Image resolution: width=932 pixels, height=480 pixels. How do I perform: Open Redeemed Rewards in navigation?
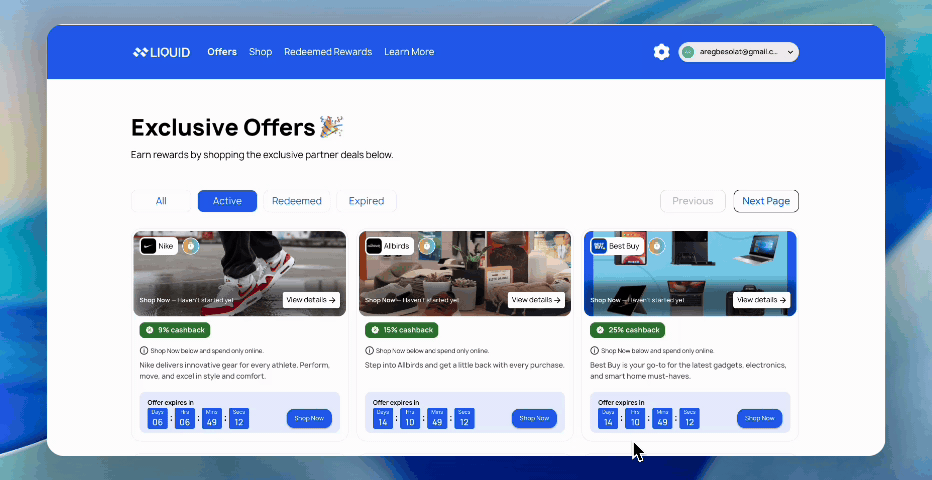click(x=328, y=52)
